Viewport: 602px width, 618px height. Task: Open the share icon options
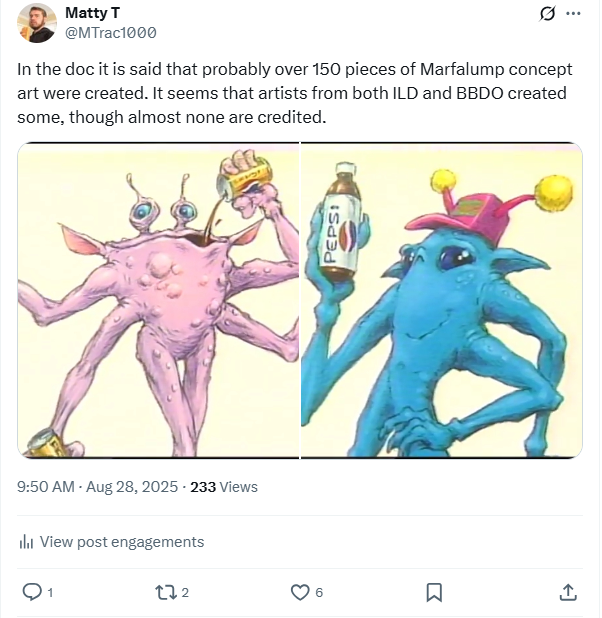(x=567, y=592)
